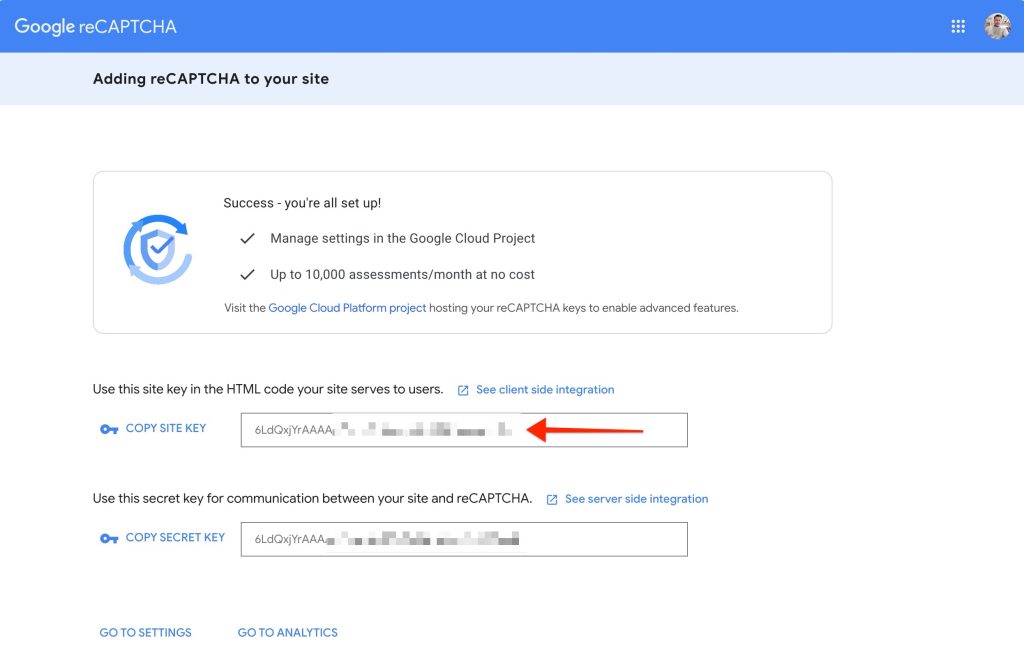Copy the site key

coord(166,428)
